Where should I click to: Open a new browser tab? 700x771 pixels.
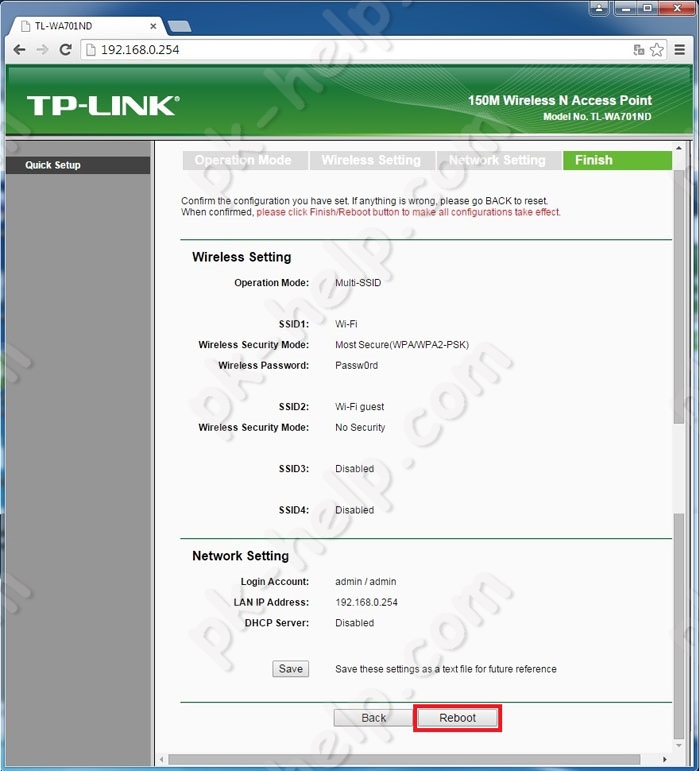[179, 26]
